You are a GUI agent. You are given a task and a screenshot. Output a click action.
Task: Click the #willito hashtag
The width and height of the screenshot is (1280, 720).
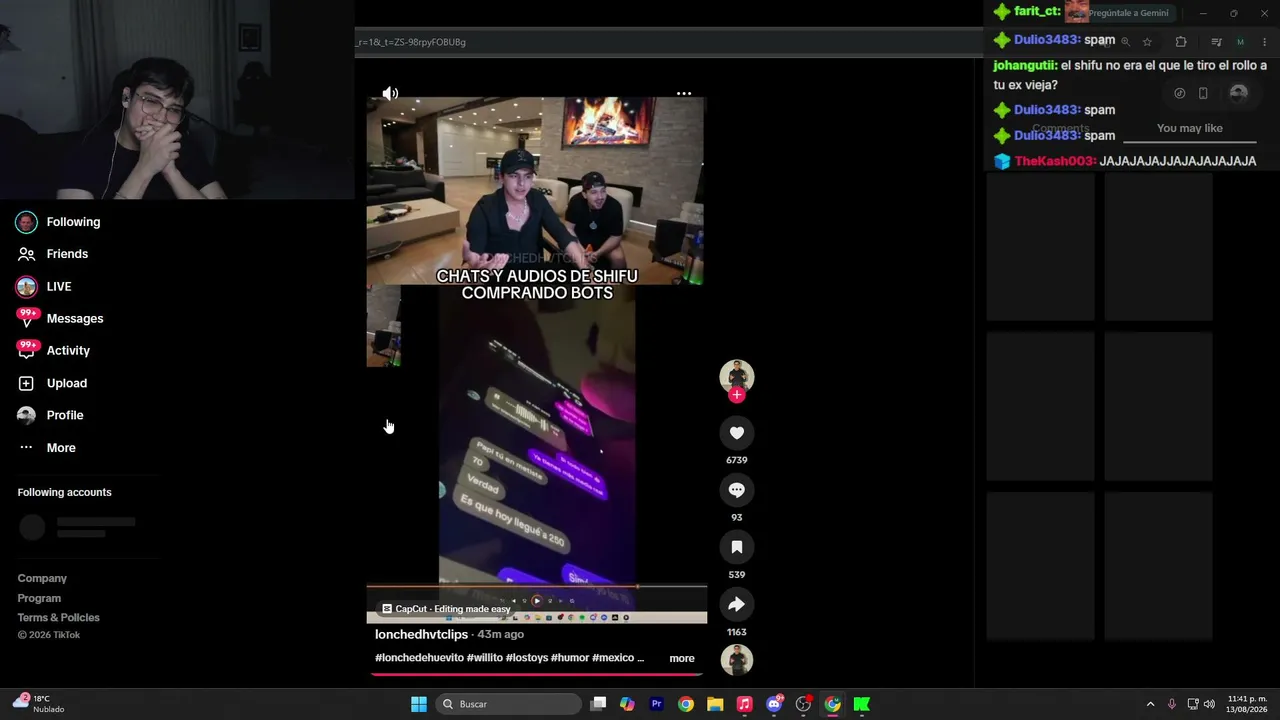pos(484,658)
